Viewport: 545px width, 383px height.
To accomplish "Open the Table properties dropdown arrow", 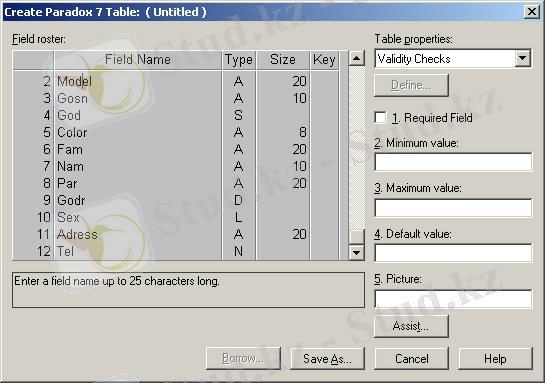I will coord(523,58).
